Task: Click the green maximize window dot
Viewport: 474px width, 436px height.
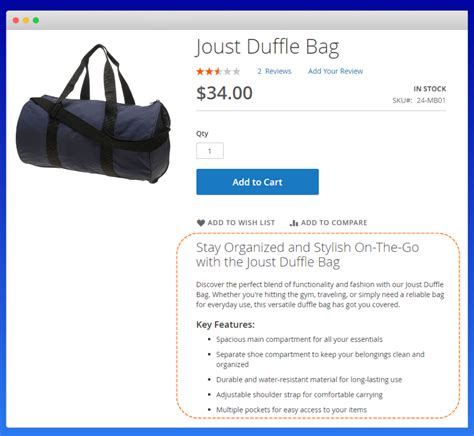Action: click(36, 20)
